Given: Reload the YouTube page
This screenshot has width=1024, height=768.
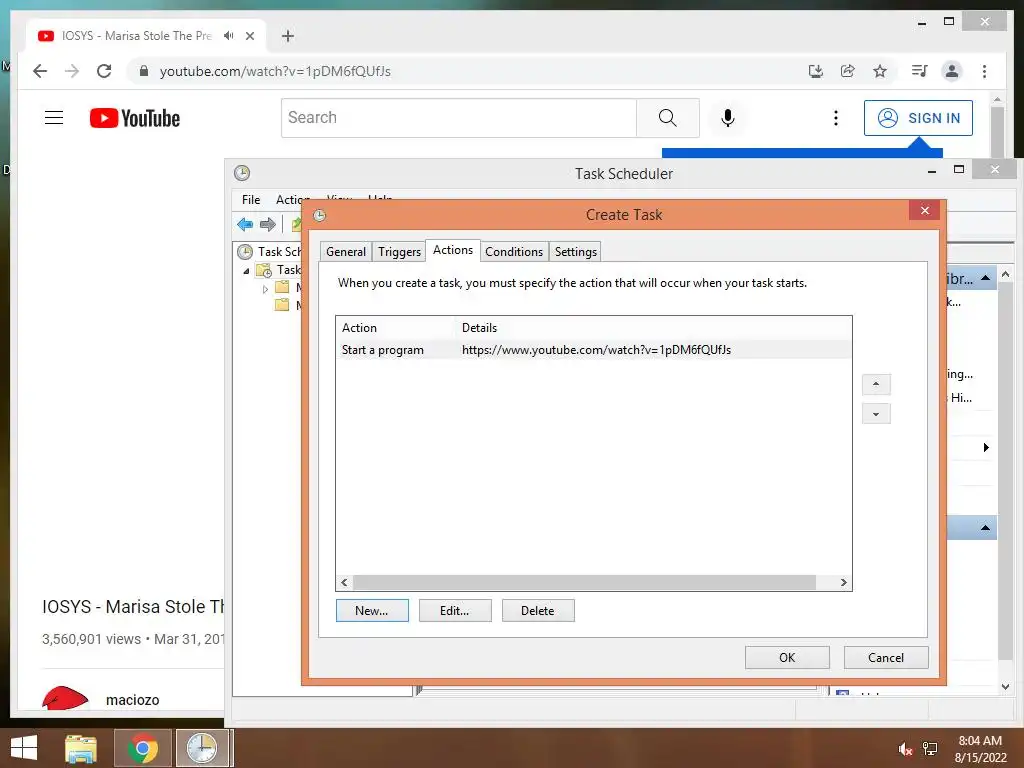Looking at the screenshot, I should (104, 71).
